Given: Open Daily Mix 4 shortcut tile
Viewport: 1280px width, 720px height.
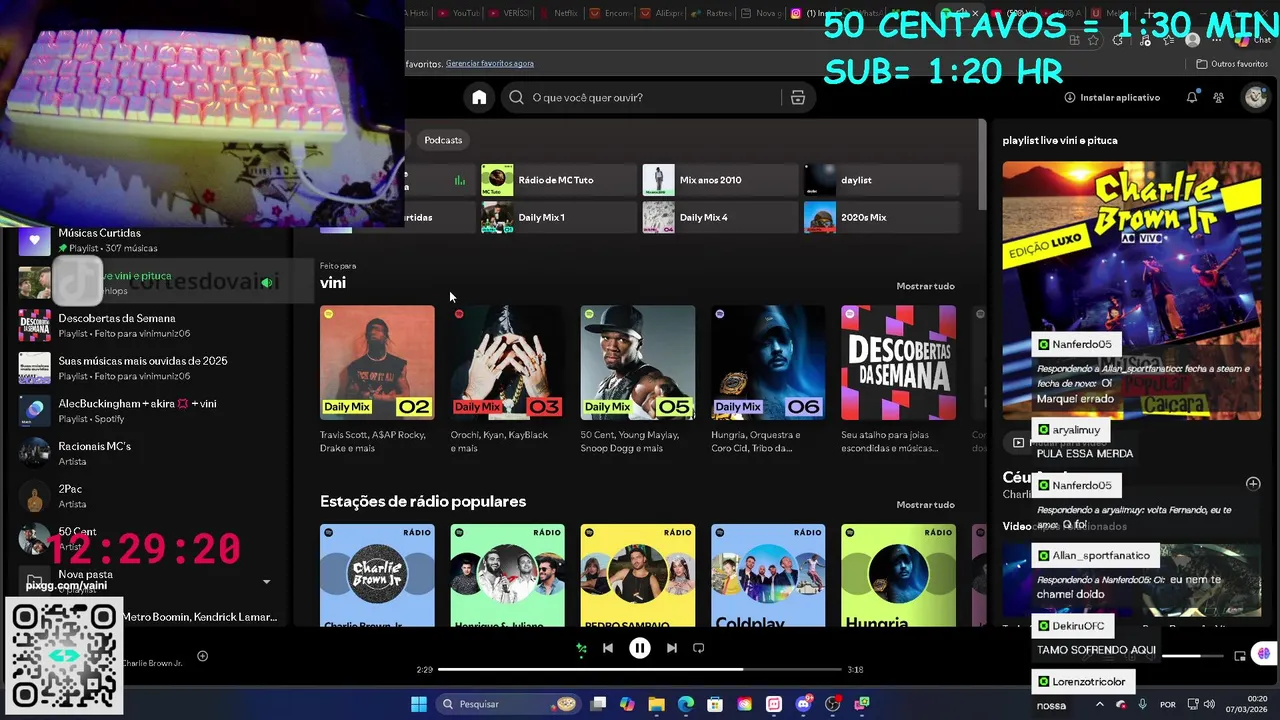Looking at the screenshot, I should point(720,217).
